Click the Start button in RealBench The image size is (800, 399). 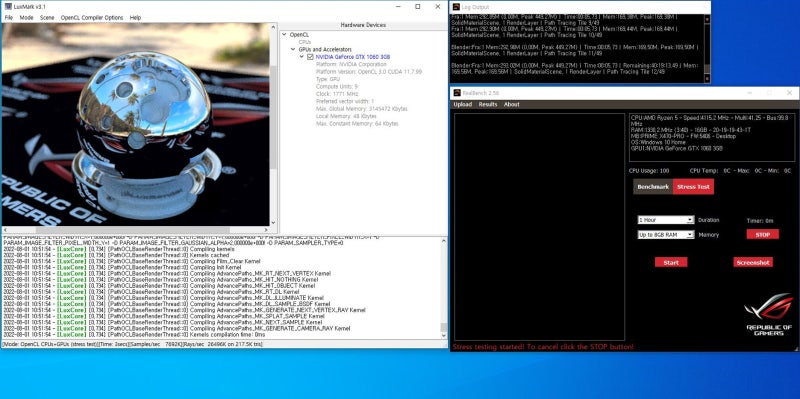pyautogui.click(x=671, y=262)
